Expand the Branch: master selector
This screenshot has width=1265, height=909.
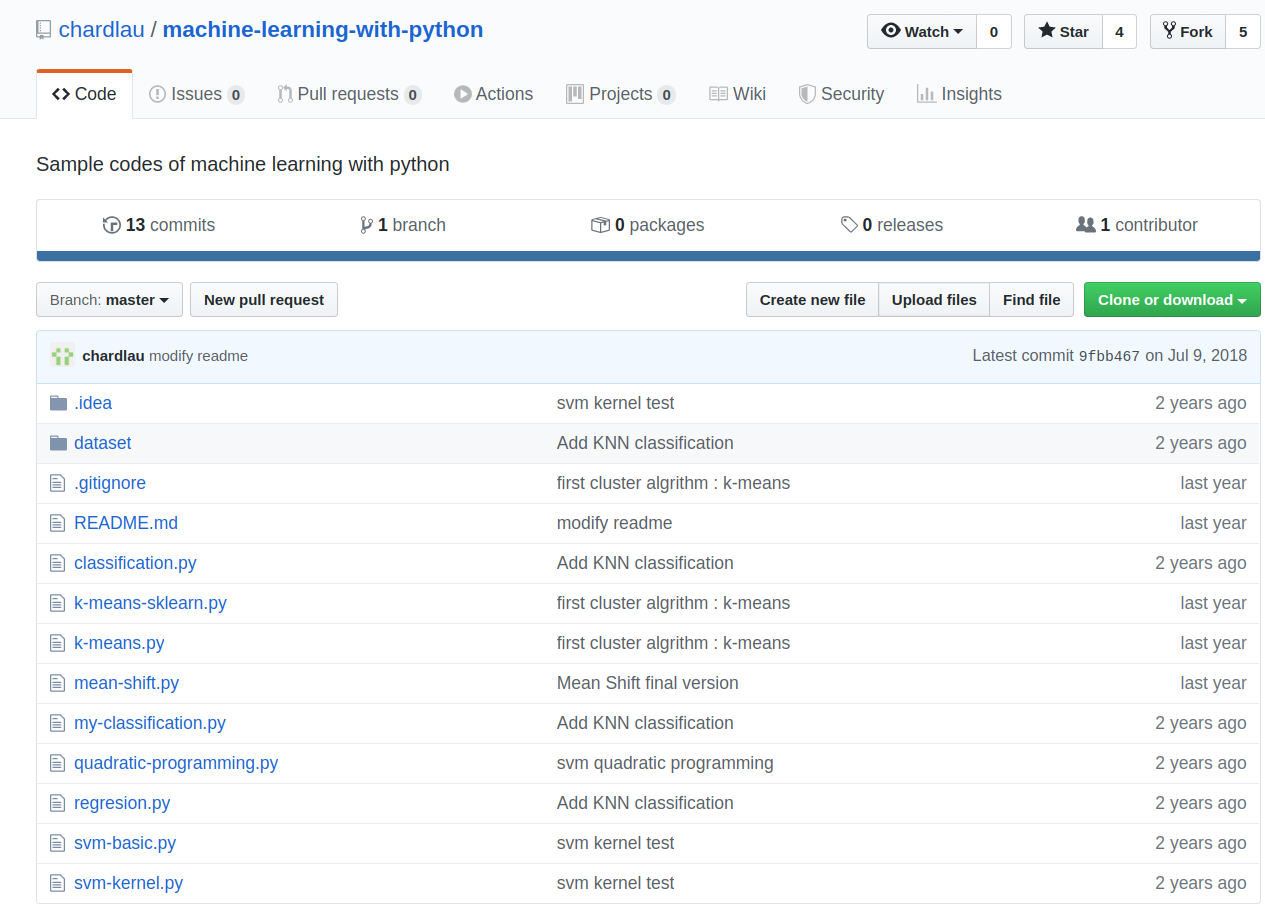[x=109, y=300]
